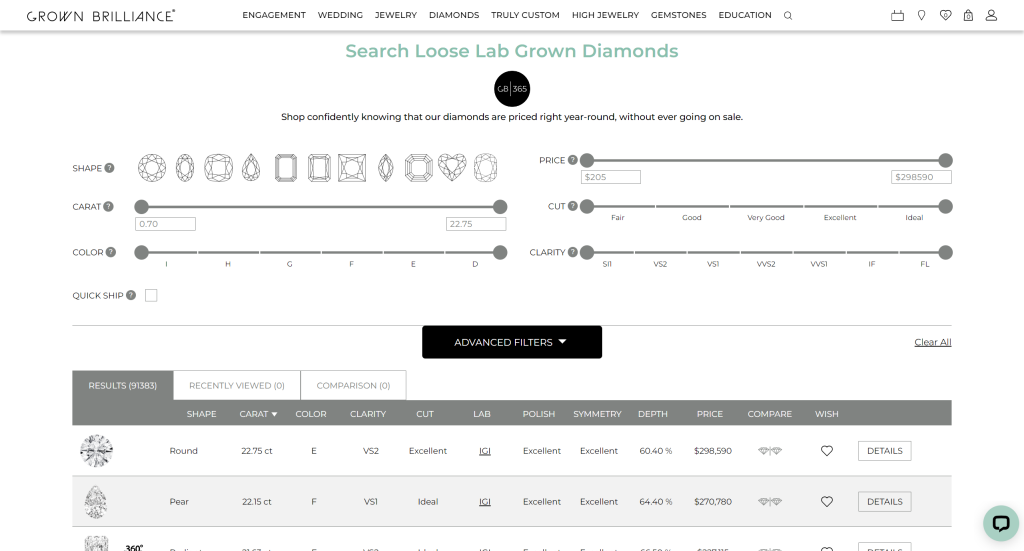Image resolution: width=1024 pixels, height=551 pixels.
Task: Focus the maximum carat 22.75 field
Action: click(476, 224)
